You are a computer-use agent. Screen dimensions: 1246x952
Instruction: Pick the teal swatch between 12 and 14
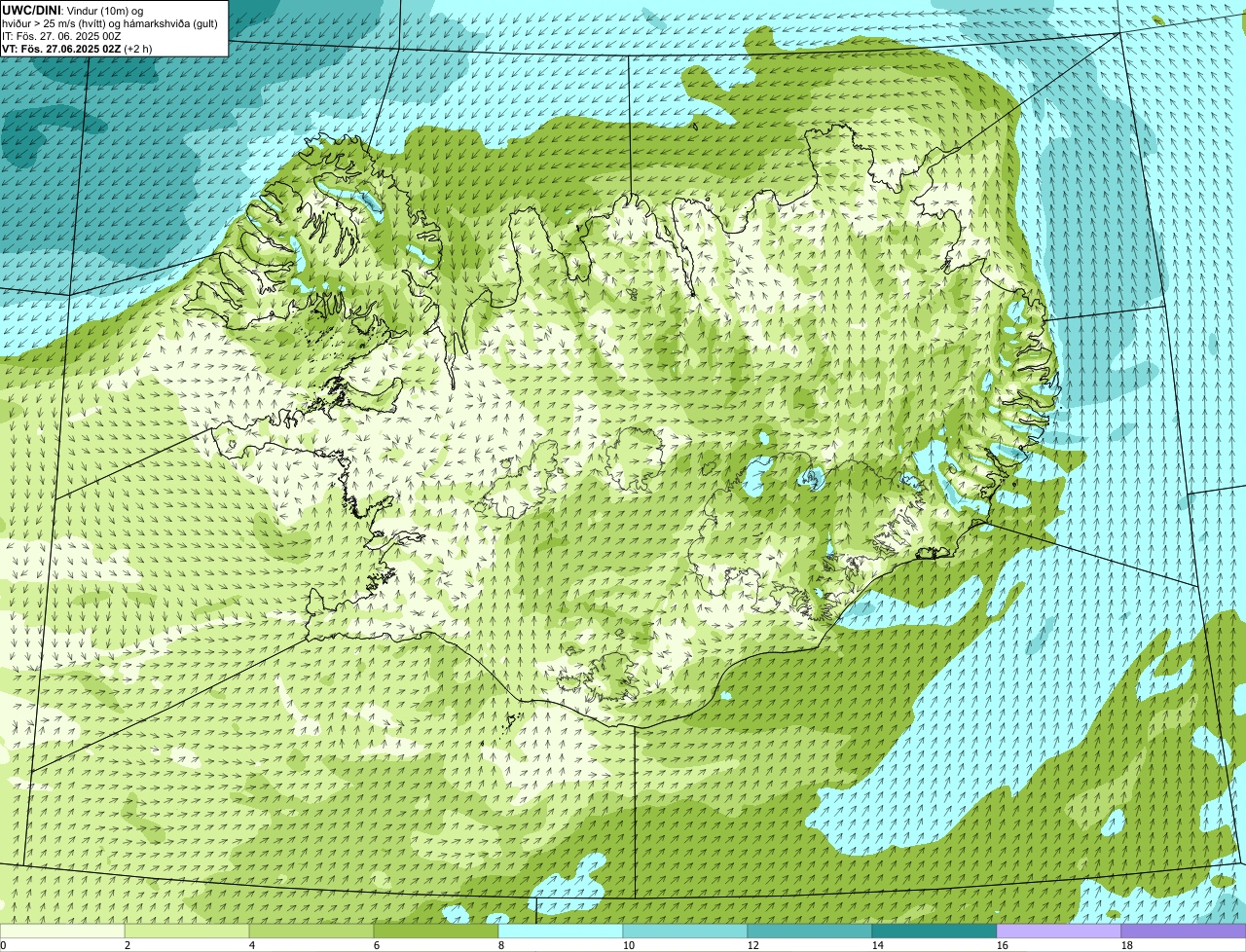810,931
